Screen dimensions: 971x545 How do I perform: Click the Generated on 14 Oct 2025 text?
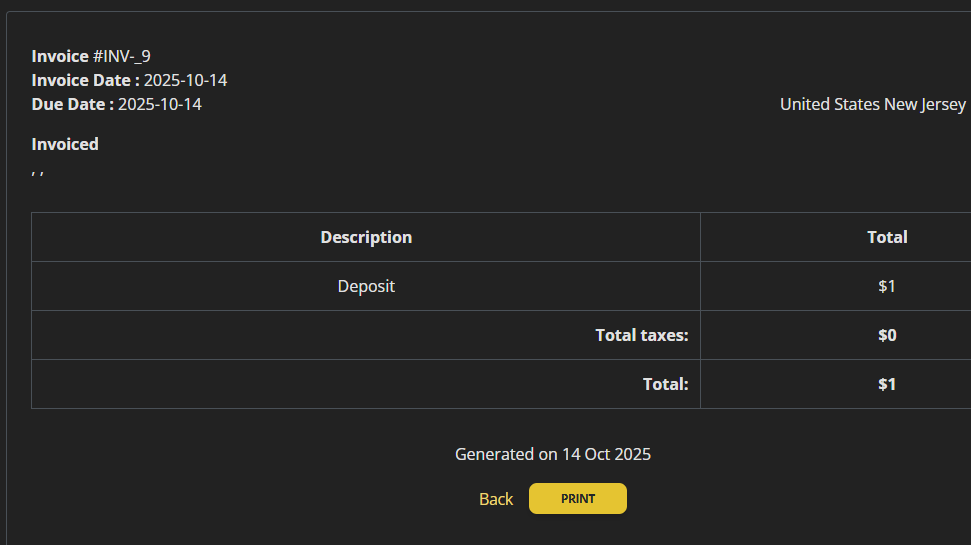[x=552, y=454]
